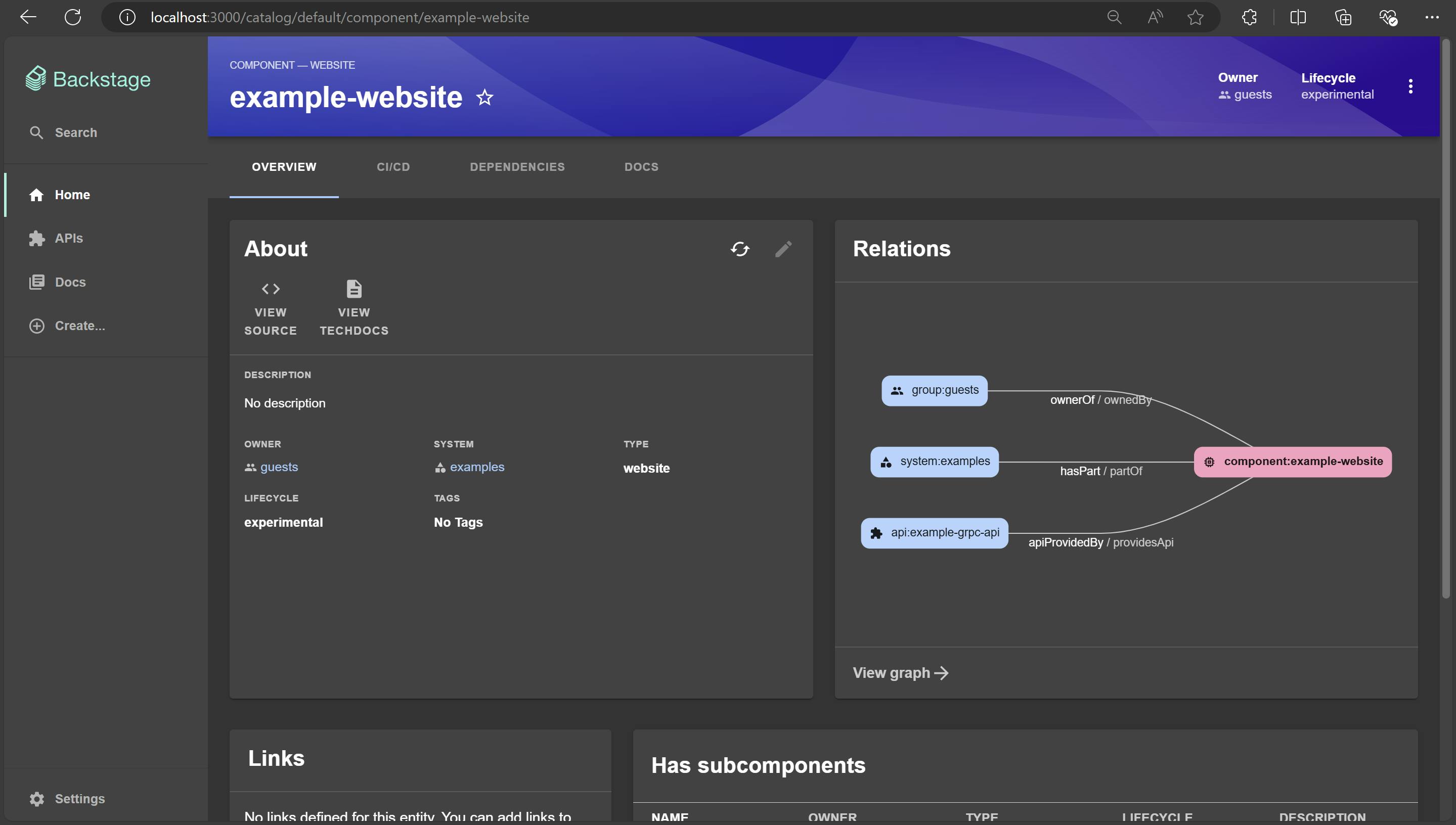Click the COMPONENT — WEBSITE breadcrumb text
Screen dimensions: 1456x825
coord(292,65)
